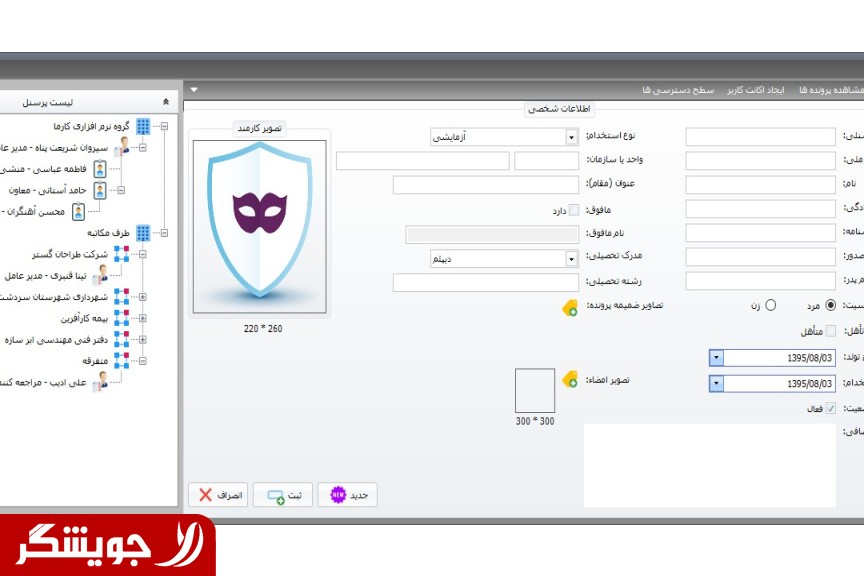Click the شرکت طراحان گستر organization icon
This screenshot has width=864, height=576.
(x=121, y=254)
